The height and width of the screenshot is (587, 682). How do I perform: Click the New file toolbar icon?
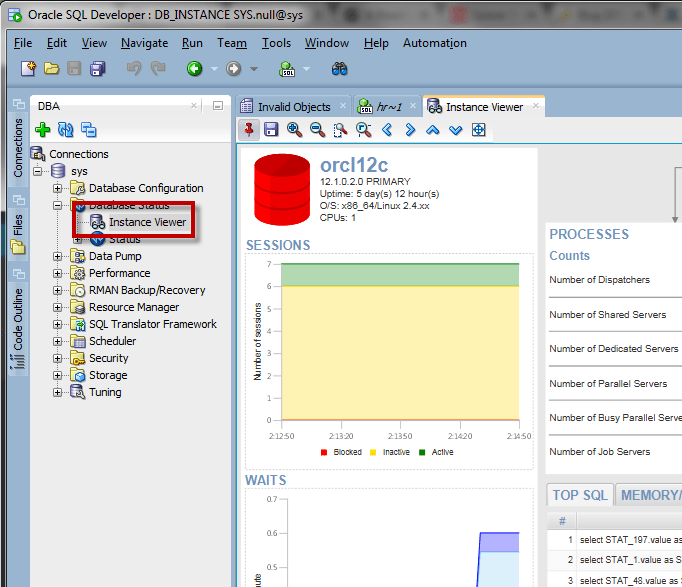29,69
